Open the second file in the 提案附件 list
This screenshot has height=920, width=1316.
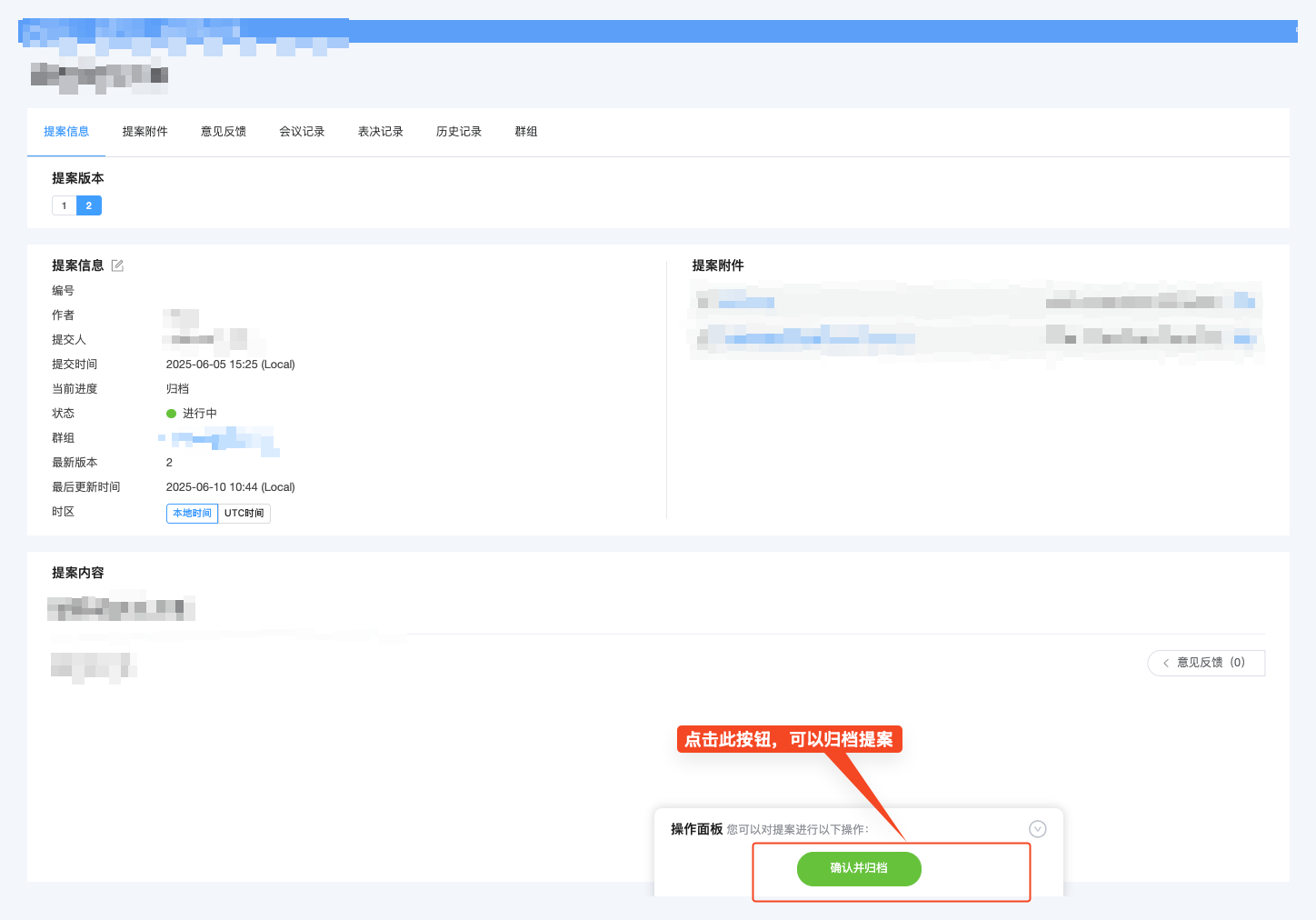tap(818, 339)
